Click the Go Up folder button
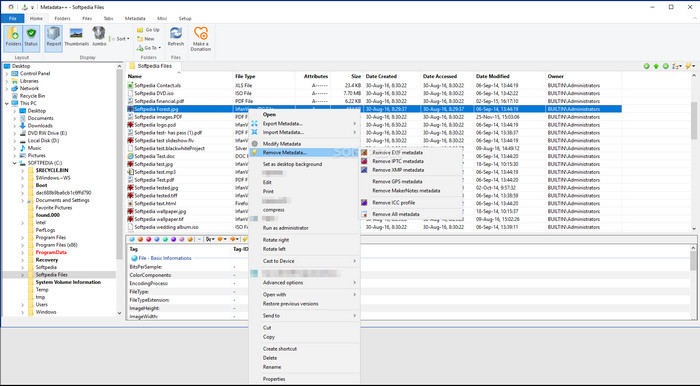Image resolution: width=700 pixels, height=386 pixels. pyautogui.click(x=149, y=30)
